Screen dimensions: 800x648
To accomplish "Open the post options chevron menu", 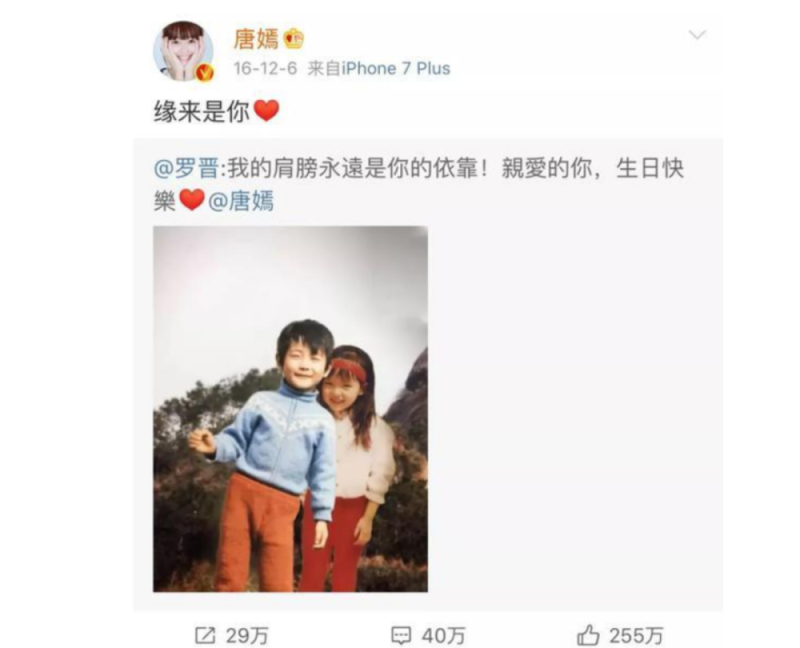I will click(x=697, y=35).
